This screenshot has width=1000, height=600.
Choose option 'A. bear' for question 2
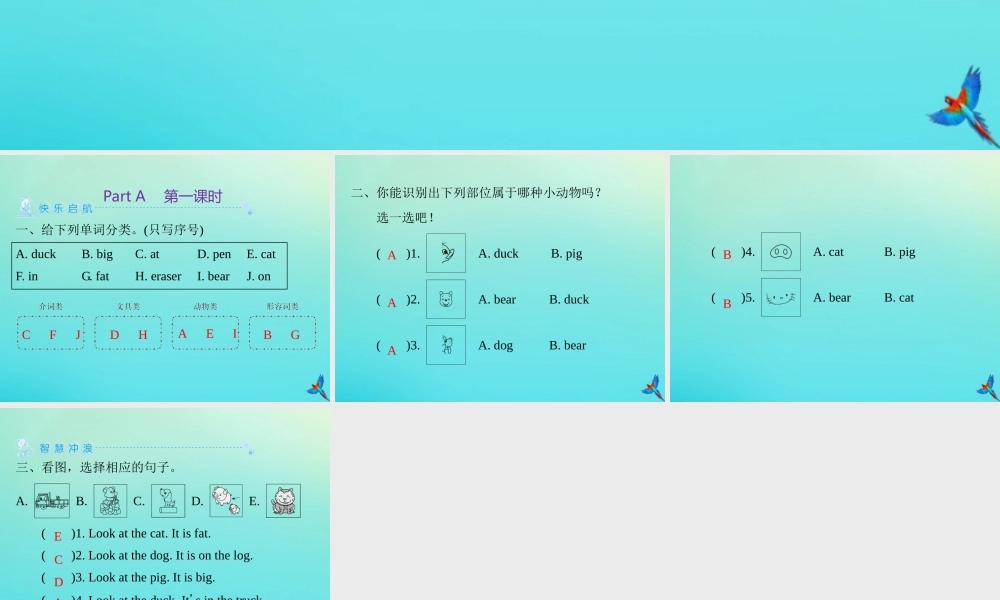[497, 299]
